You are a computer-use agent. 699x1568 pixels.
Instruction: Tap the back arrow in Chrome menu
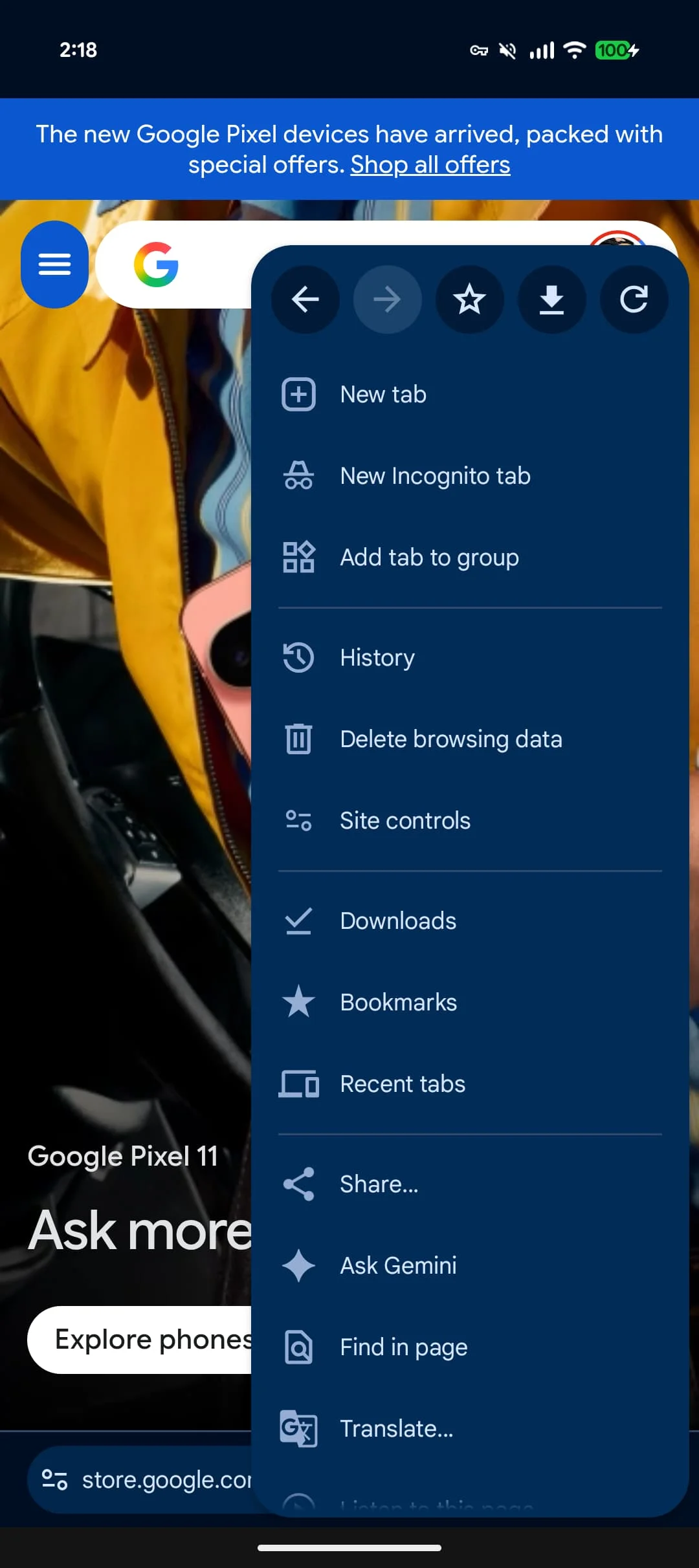pyautogui.click(x=305, y=299)
